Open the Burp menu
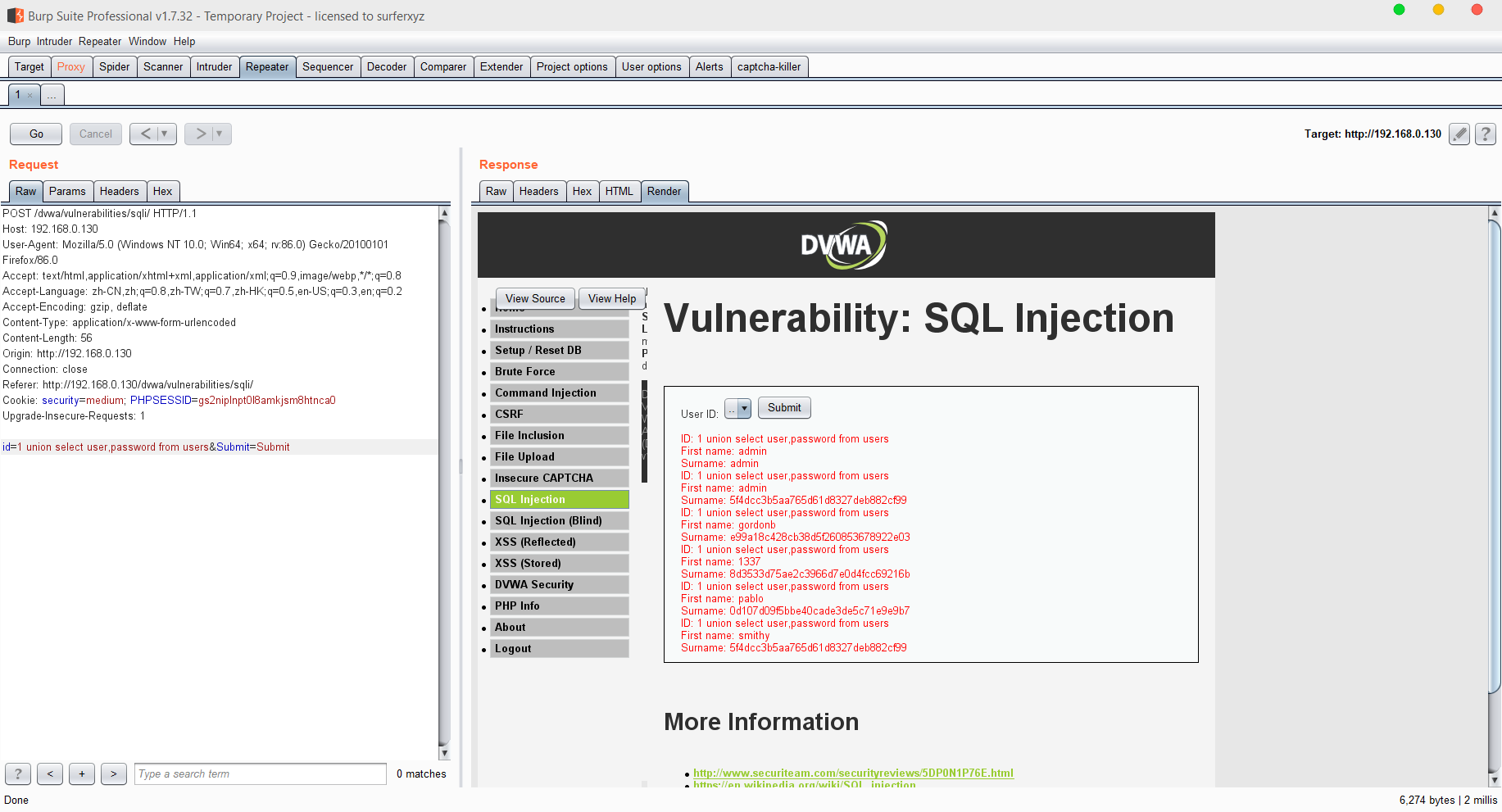Viewport: 1502px width, 812px height. (19, 41)
